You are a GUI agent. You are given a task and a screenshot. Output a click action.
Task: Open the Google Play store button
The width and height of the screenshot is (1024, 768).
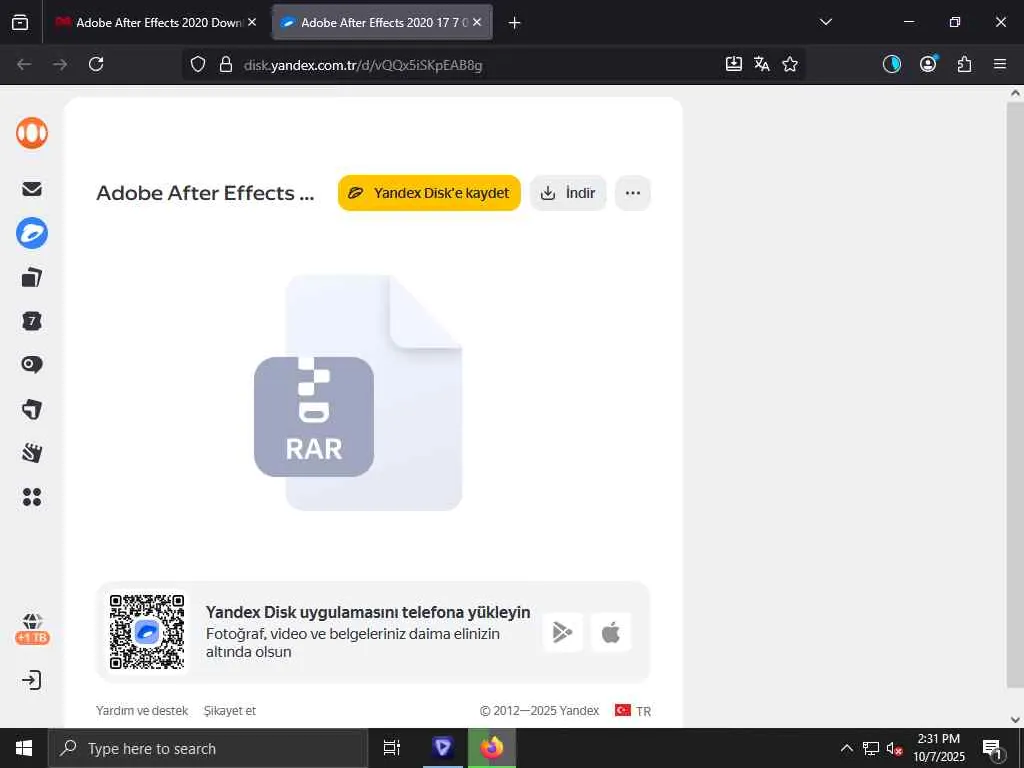pyautogui.click(x=562, y=632)
